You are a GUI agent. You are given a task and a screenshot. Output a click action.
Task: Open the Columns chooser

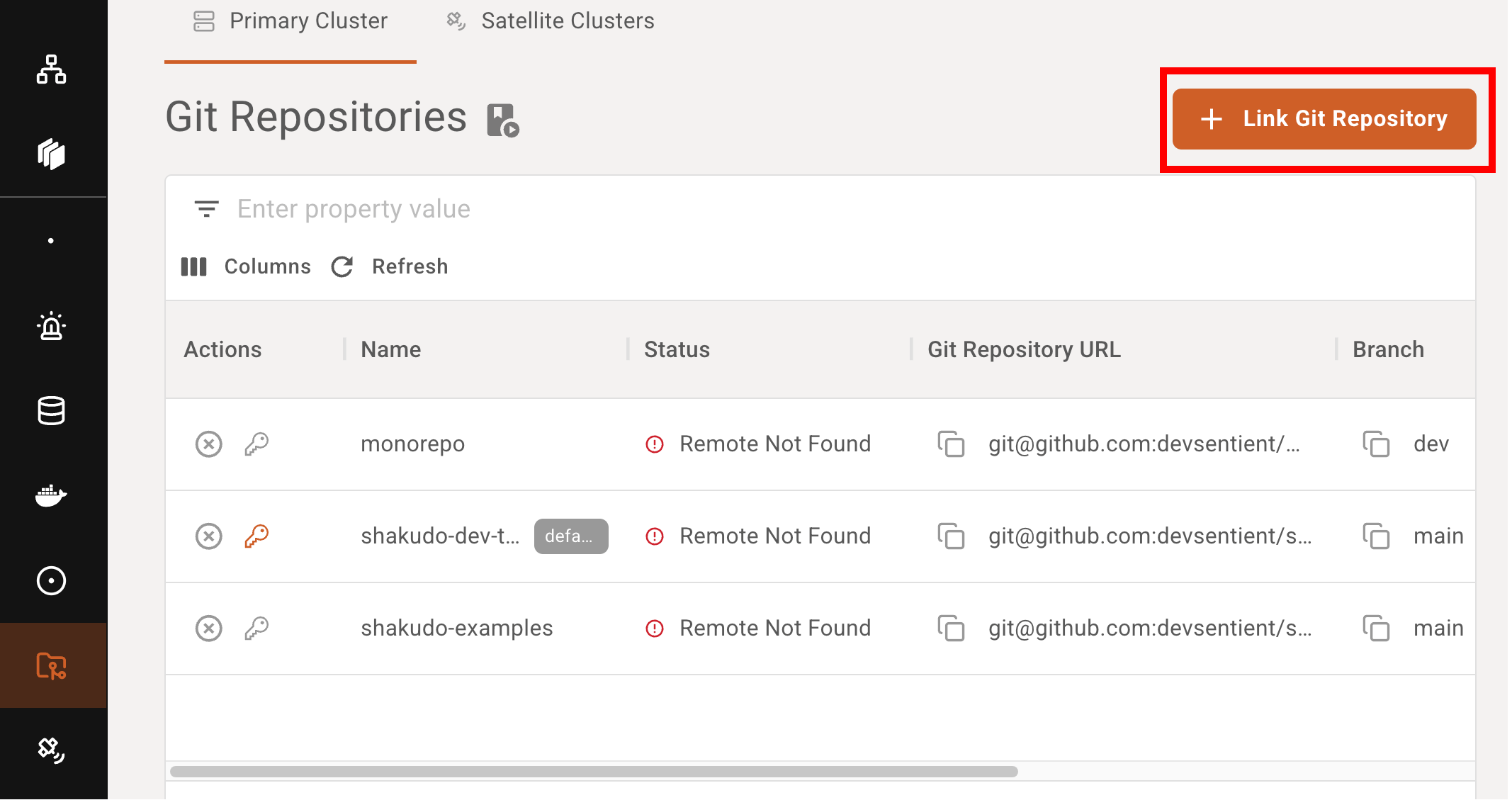point(246,266)
